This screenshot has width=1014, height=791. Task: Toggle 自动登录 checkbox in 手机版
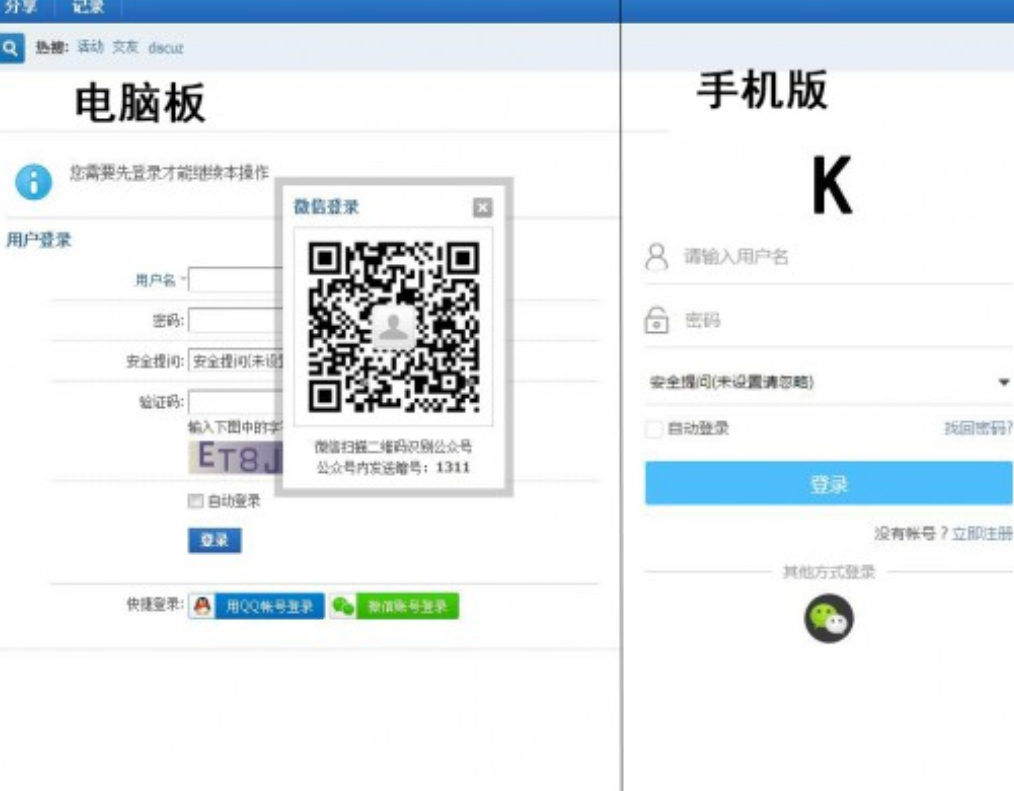pos(654,428)
